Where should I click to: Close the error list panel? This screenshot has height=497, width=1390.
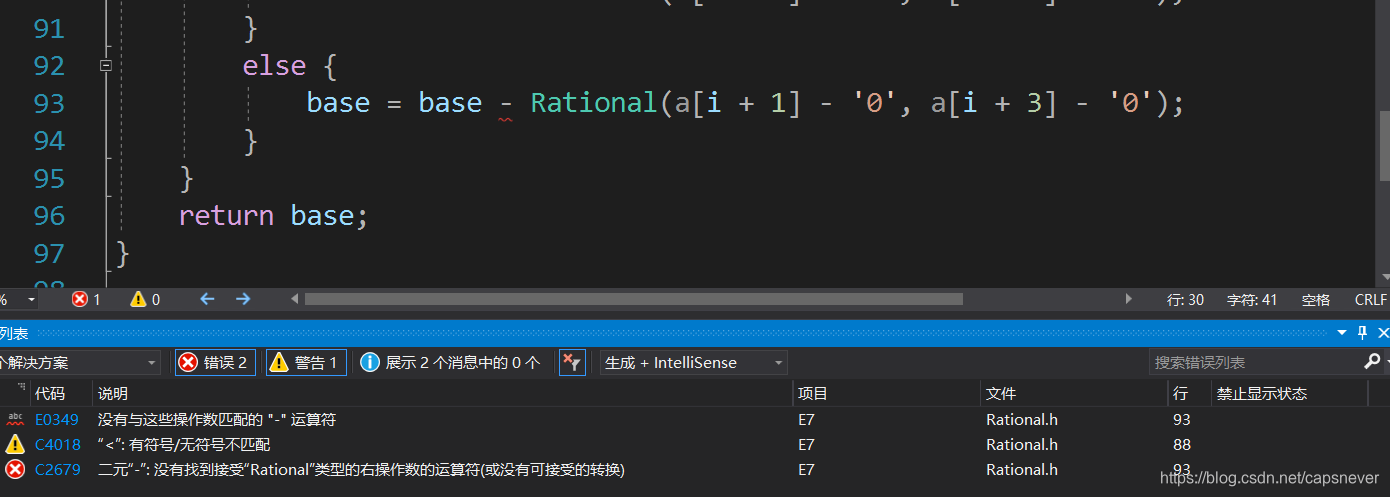pyautogui.click(x=1383, y=333)
